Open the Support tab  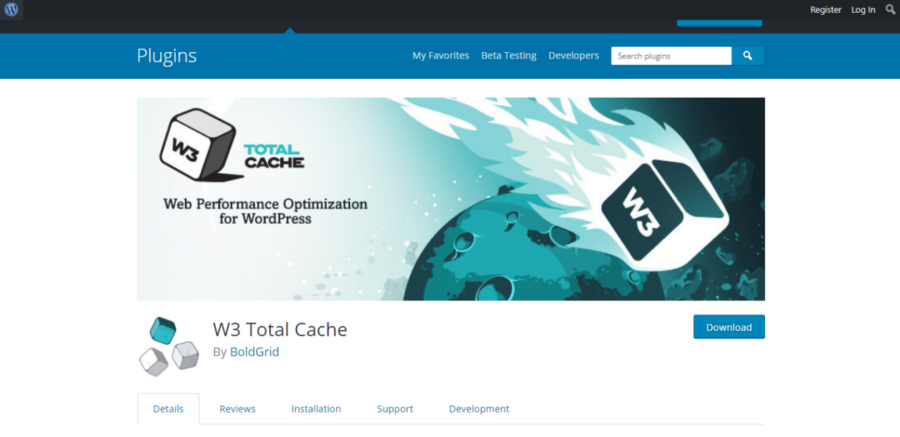point(395,409)
